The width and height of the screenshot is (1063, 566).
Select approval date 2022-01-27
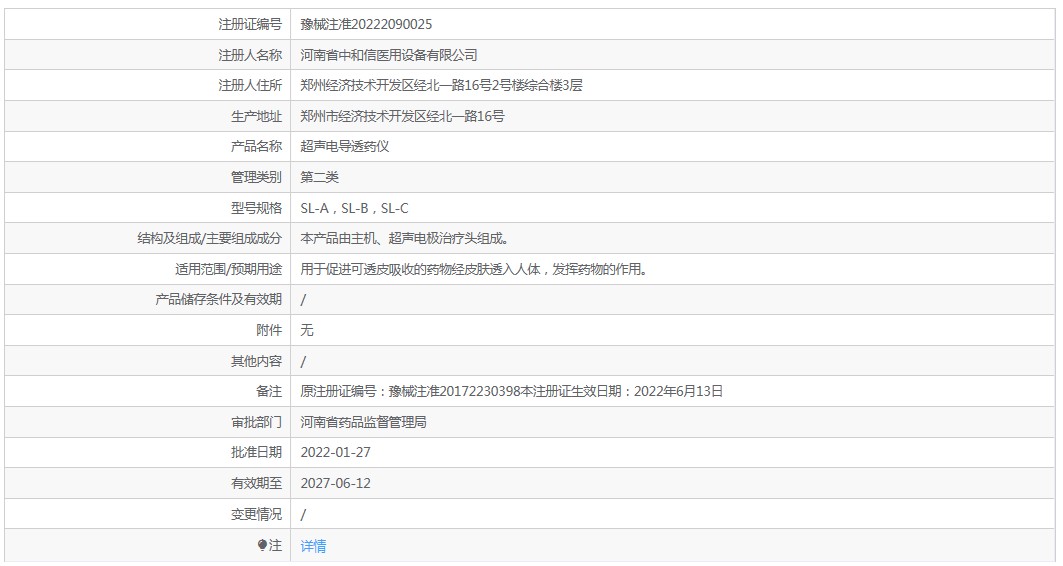(336, 452)
